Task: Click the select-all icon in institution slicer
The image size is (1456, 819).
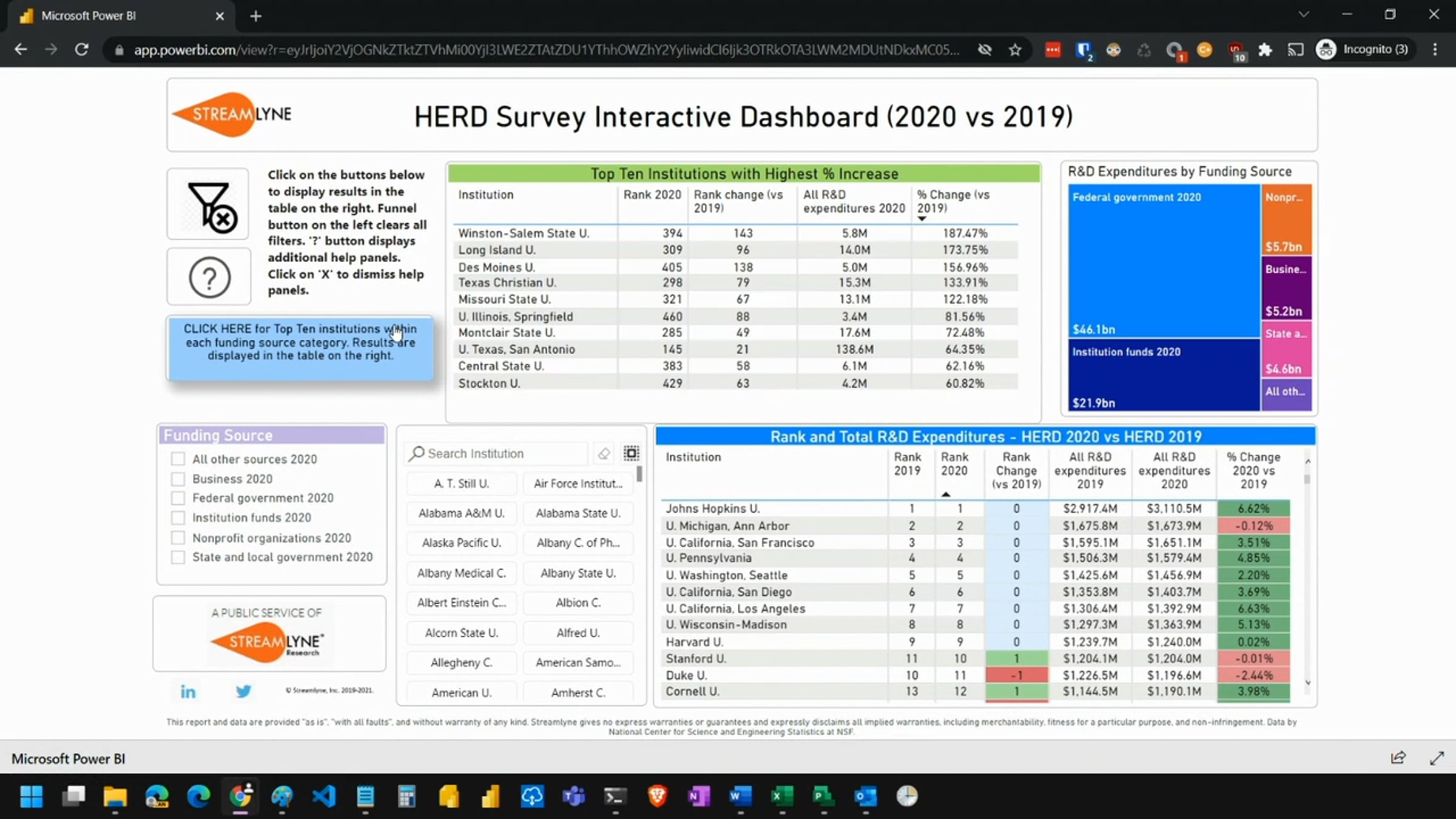Action: (632, 453)
